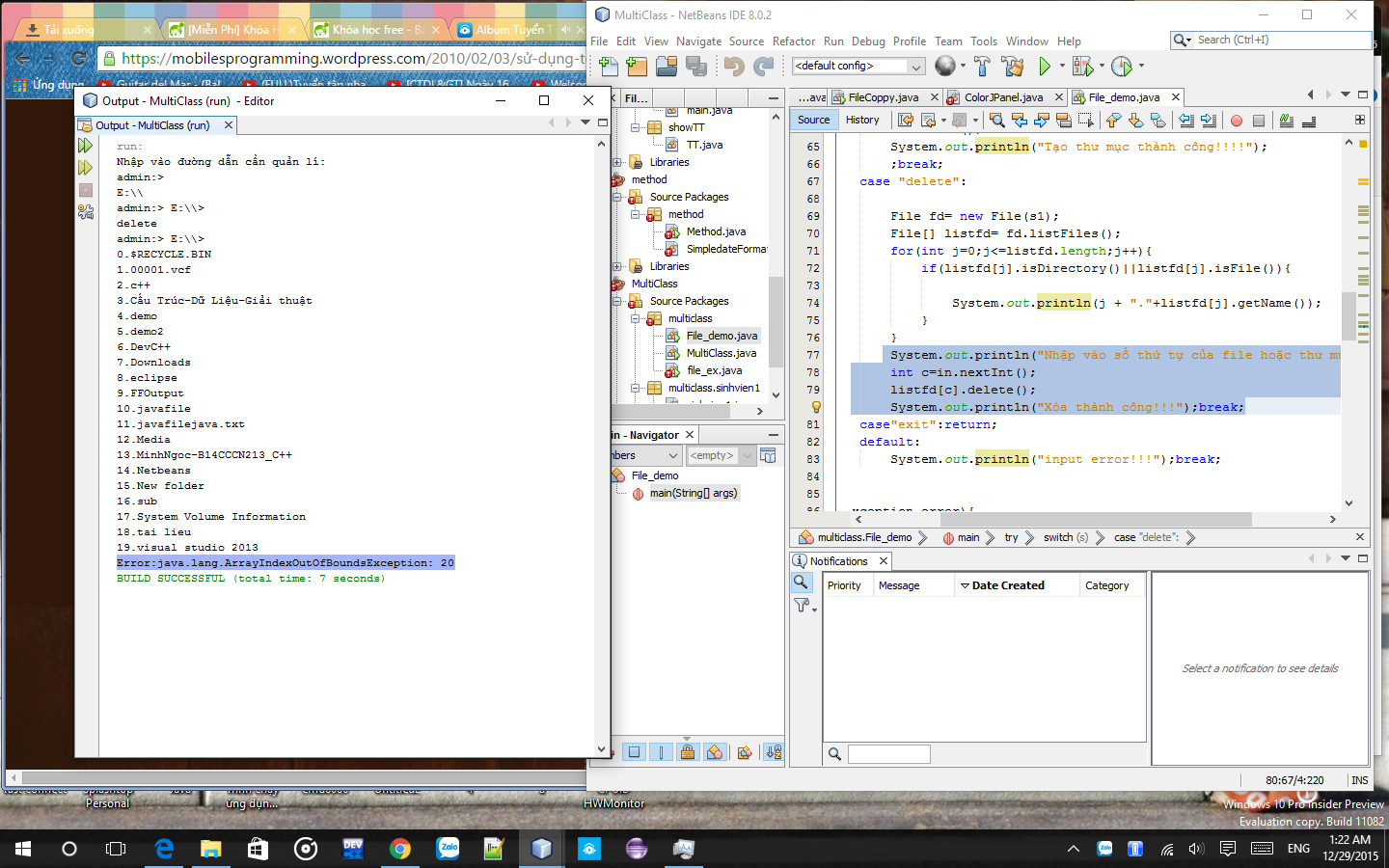Open the Profile menu
The height and width of the screenshot is (868, 1389).
click(910, 41)
